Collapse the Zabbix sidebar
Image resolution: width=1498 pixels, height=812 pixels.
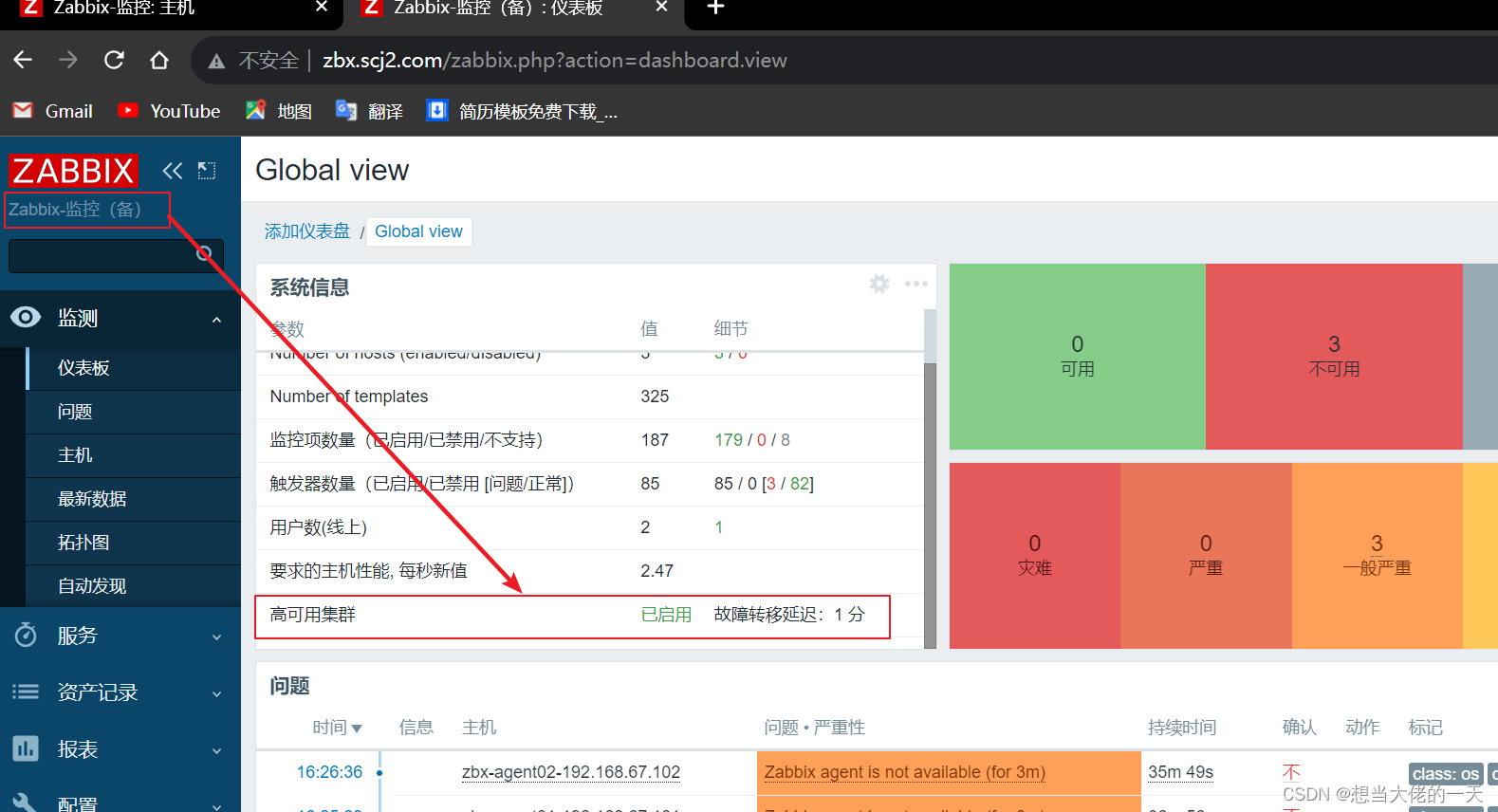(172, 171)
